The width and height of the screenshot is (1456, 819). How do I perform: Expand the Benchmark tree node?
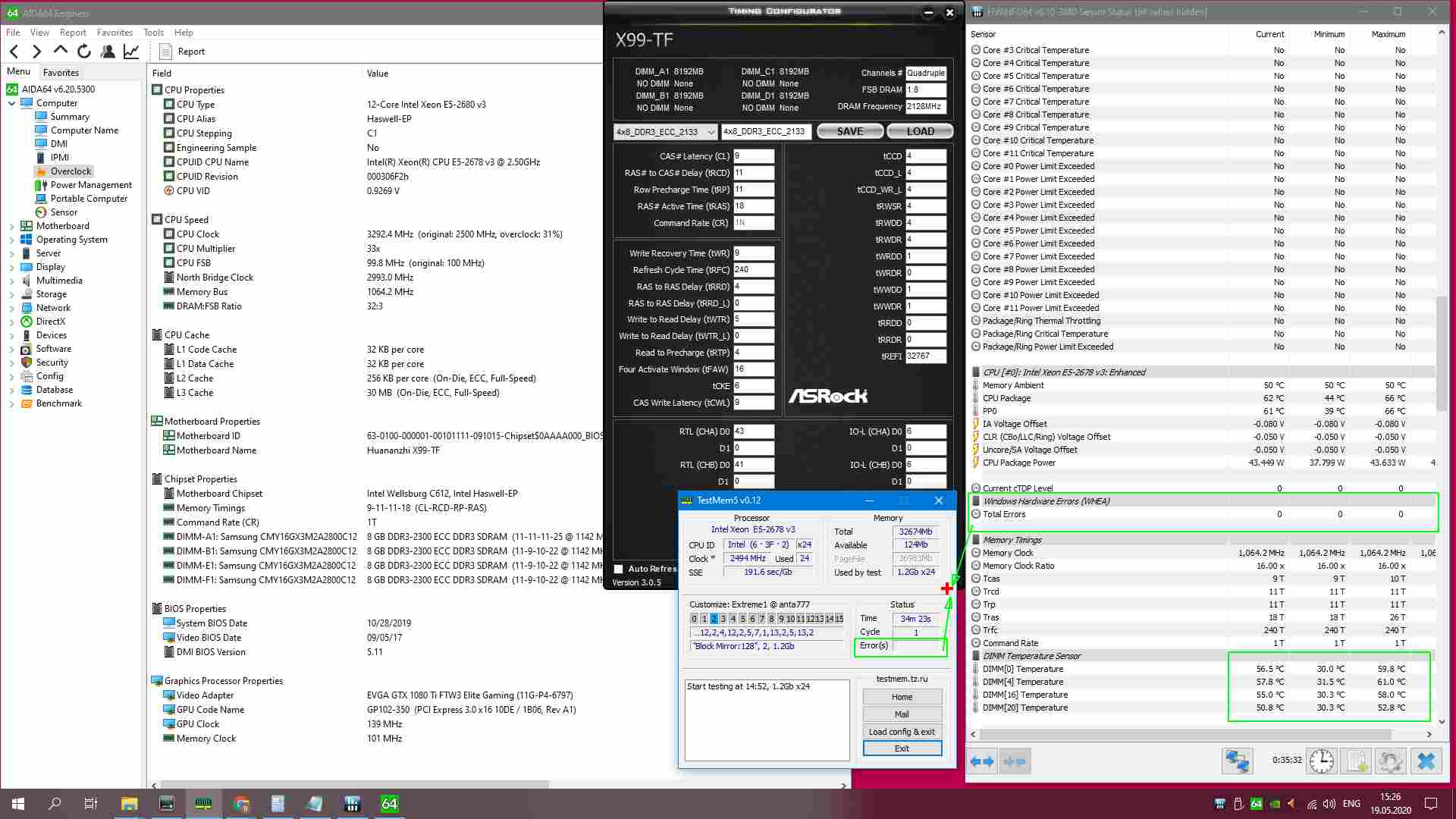point(12,403)
